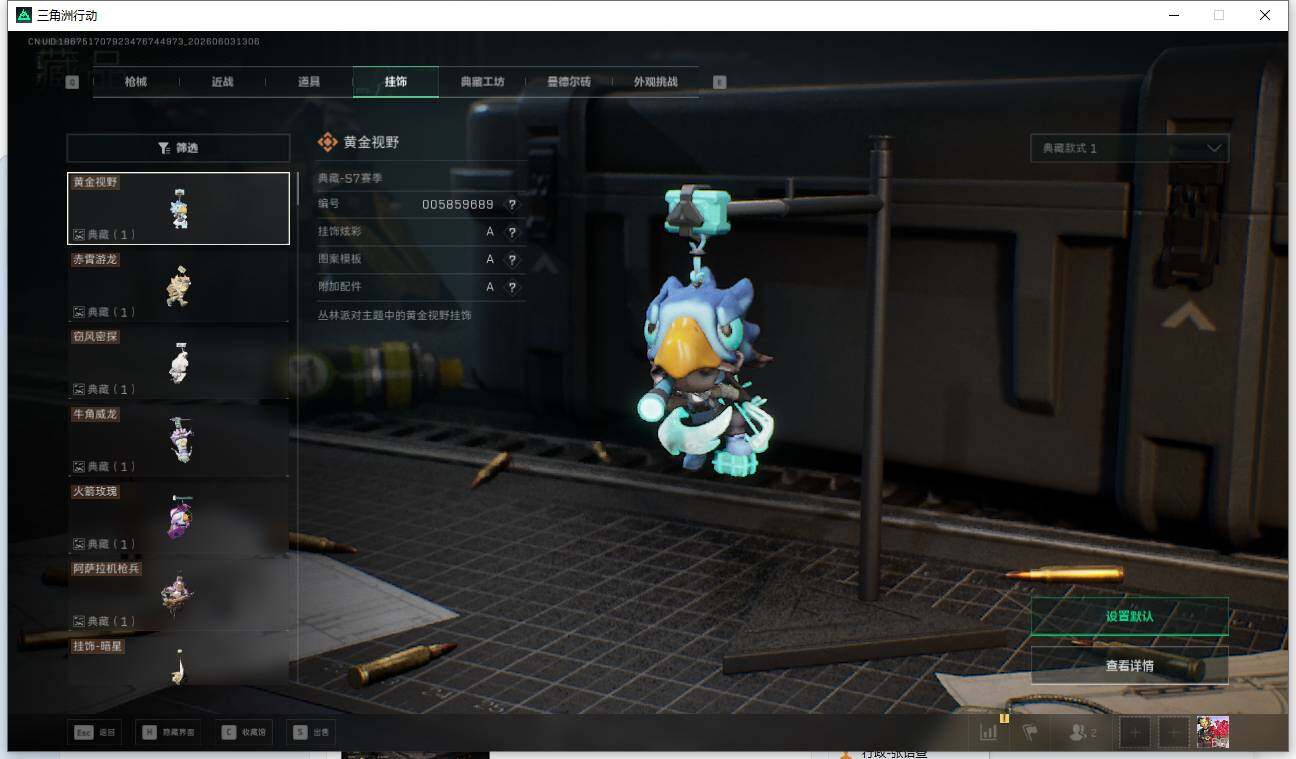Open the player avatar in bottom corner
This screenshot has width=1296, height=759.
(x=1213, y=732)
